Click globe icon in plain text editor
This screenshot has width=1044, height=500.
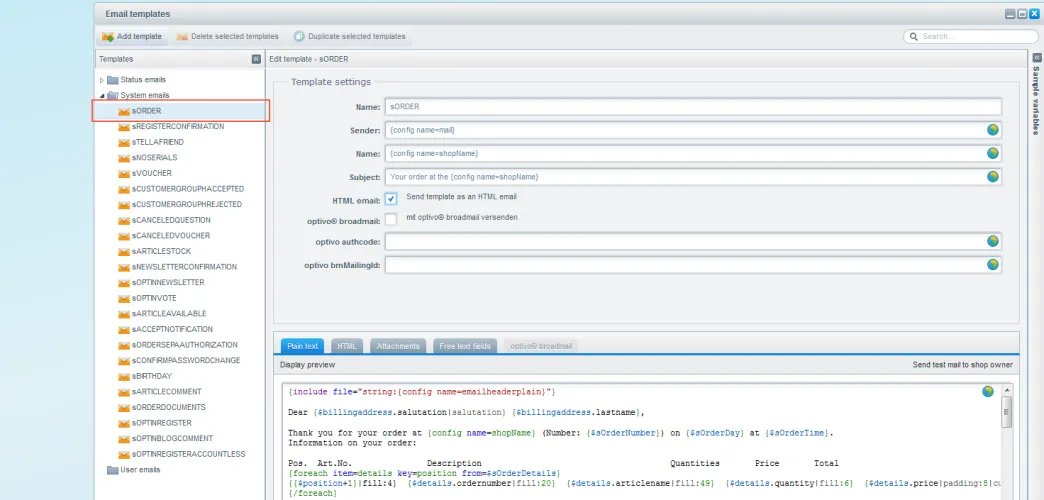click(x=988, y=391)
